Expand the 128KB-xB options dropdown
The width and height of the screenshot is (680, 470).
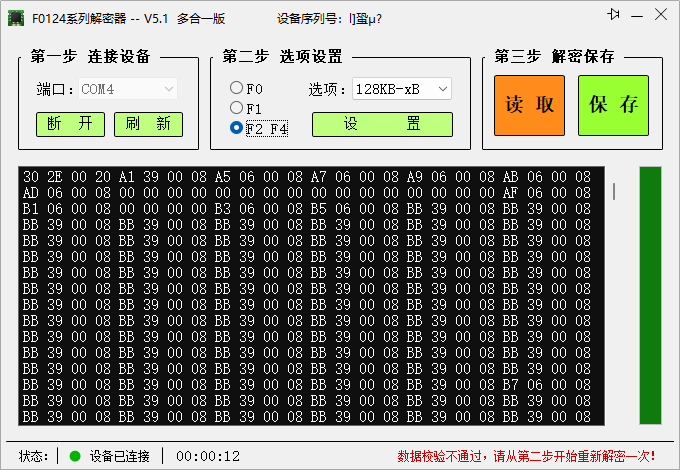[x=401, y=89]
